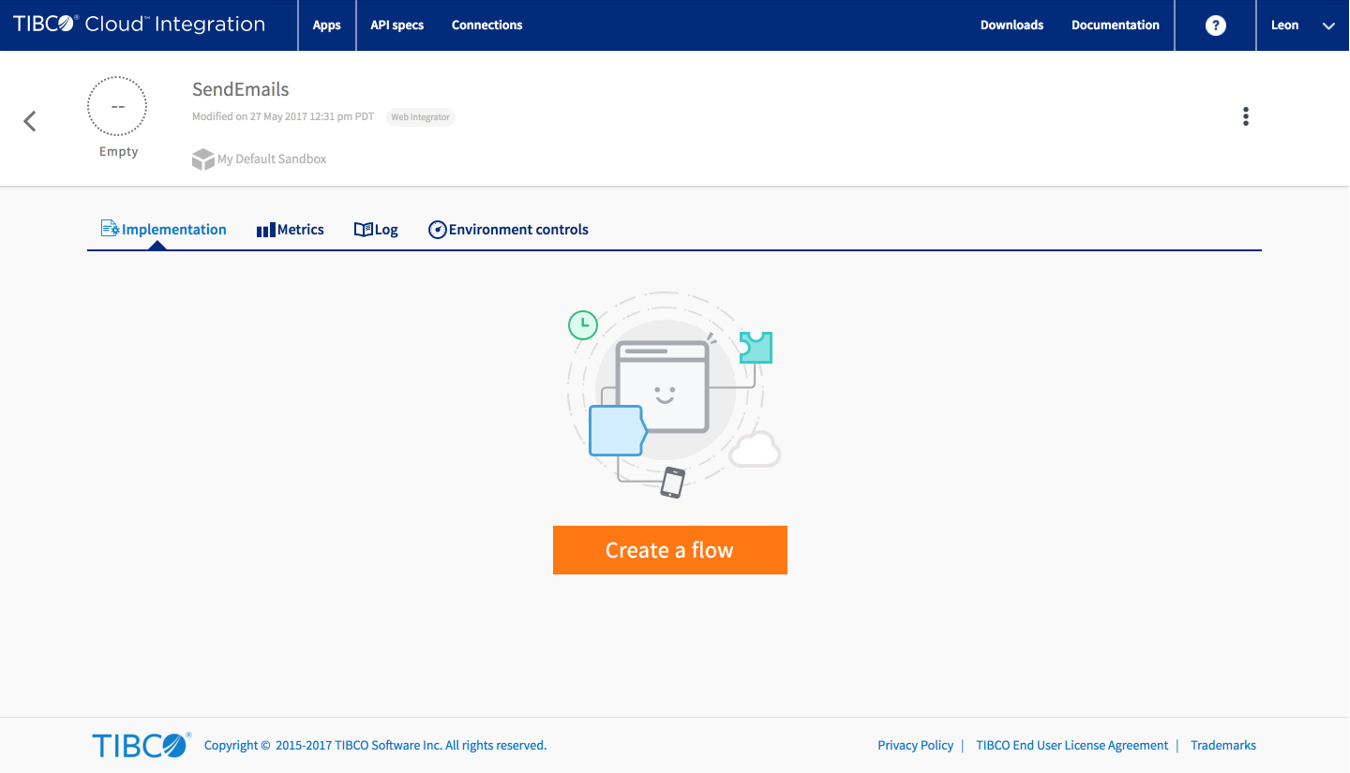This screenshot has height=773, width=1350.
Task: Click the help question mark icon
Action: [1215, 26]
